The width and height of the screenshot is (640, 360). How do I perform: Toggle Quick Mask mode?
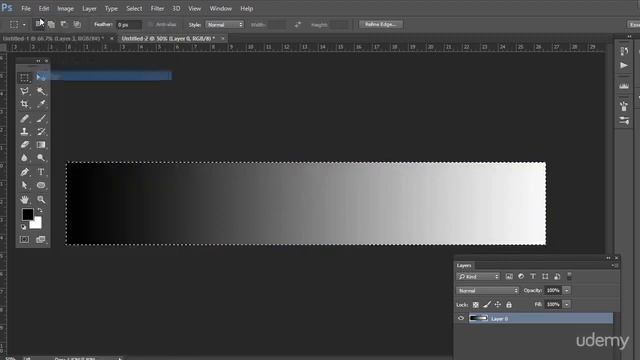pos(24,240)
